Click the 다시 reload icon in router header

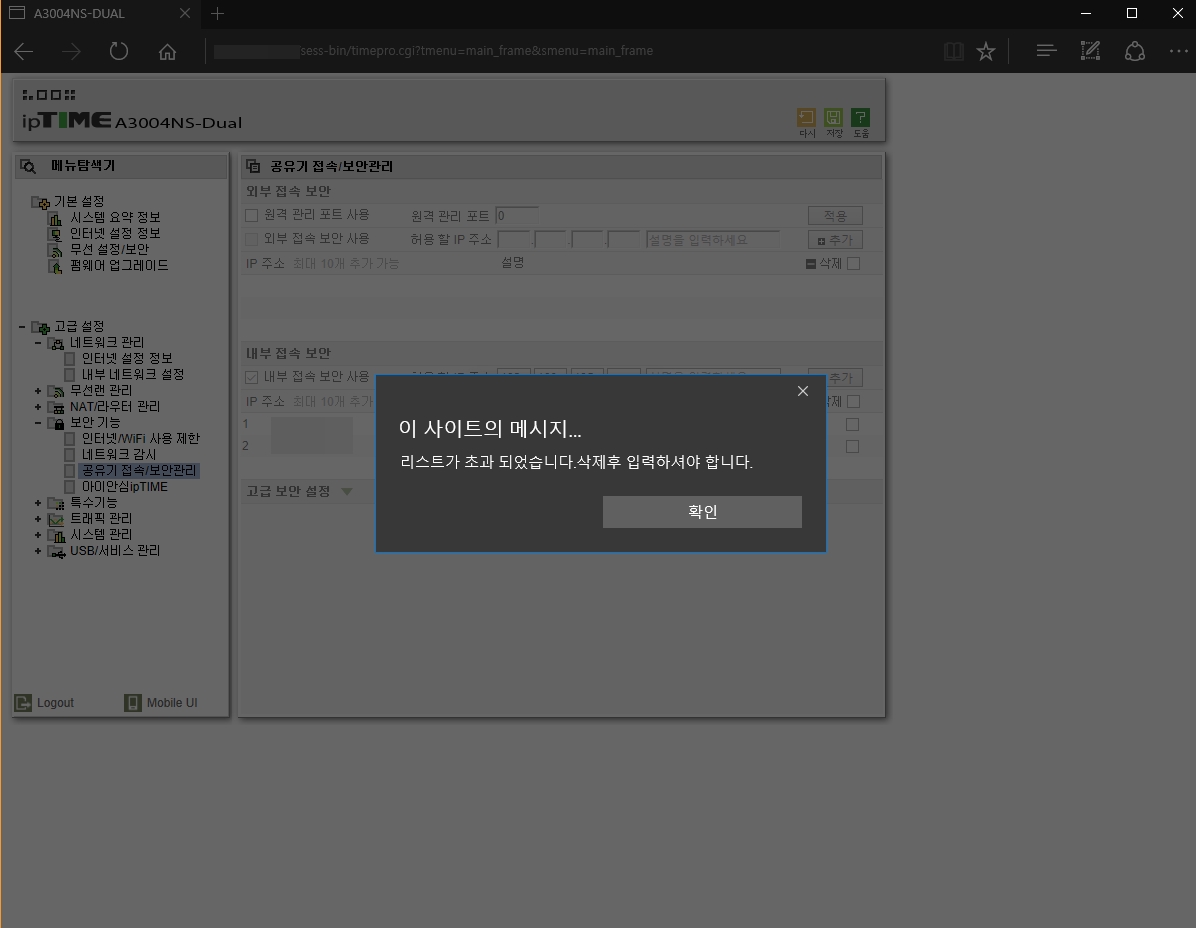click(x=806, y=122)
